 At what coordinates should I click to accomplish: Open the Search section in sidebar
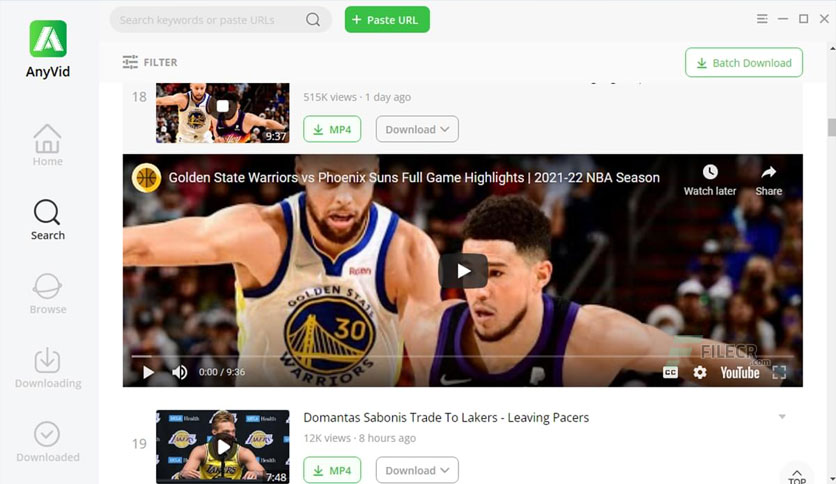pyautogui.click(x=47, y=220)
